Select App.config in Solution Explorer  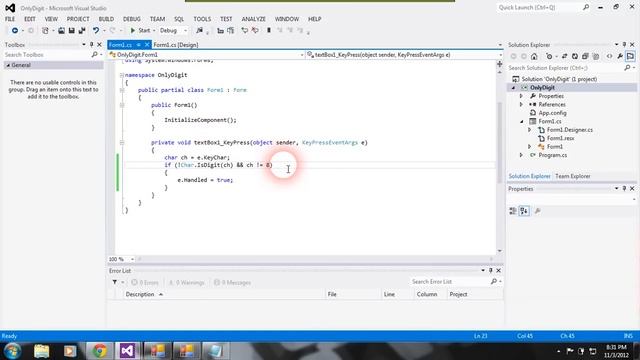pyautogui.click(x=552, y=113)
